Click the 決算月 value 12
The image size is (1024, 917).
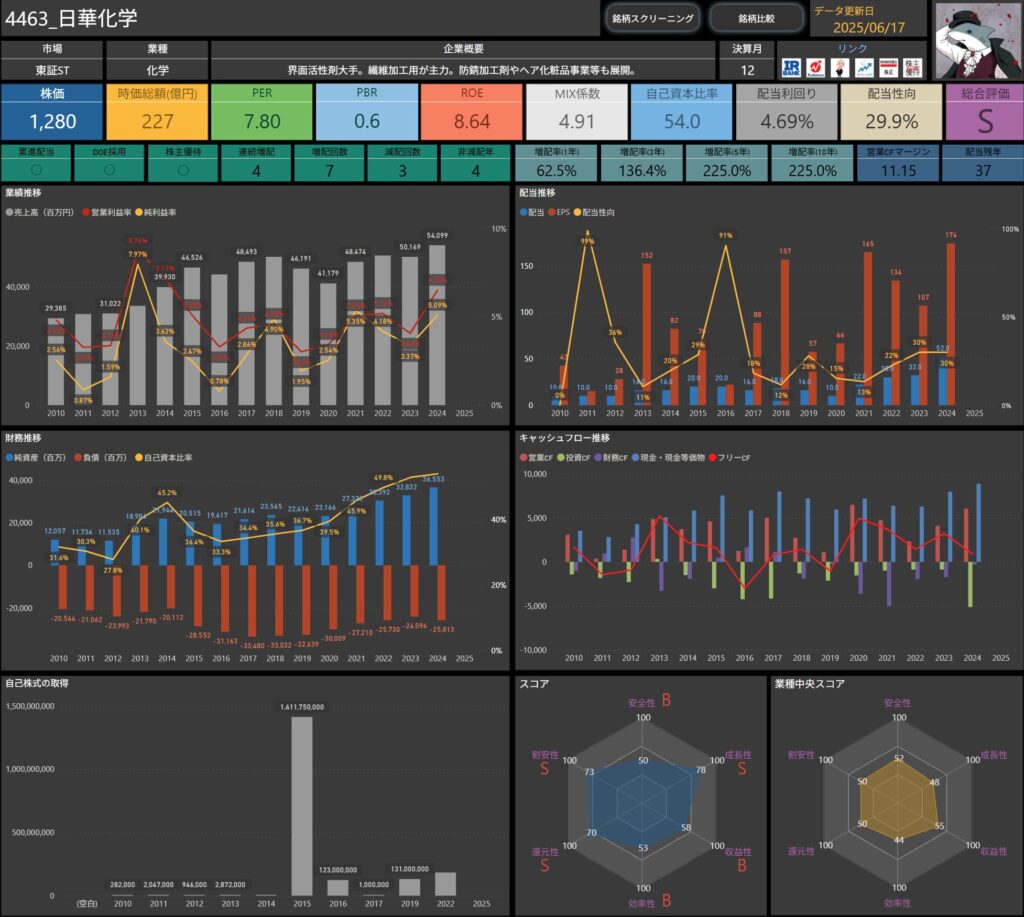coord(747,70)
